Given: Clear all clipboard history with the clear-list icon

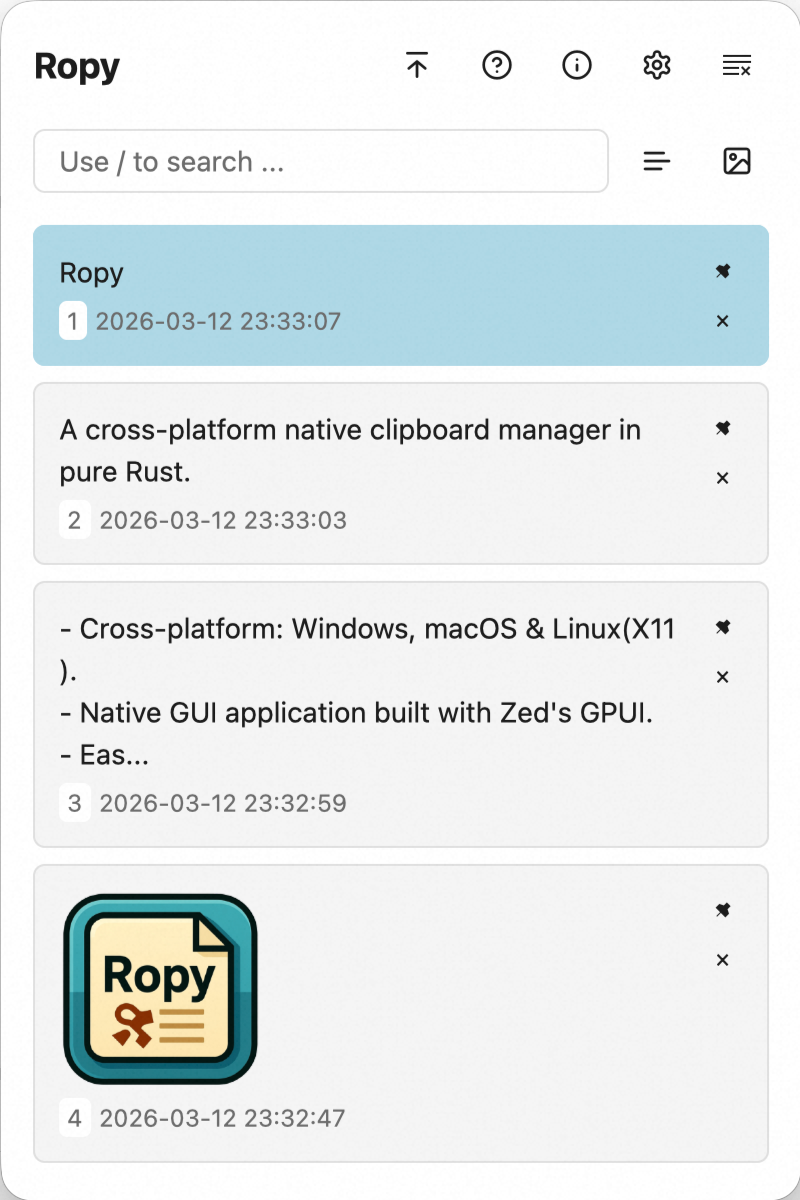Looking at the screenshot, I should point(737,65).
